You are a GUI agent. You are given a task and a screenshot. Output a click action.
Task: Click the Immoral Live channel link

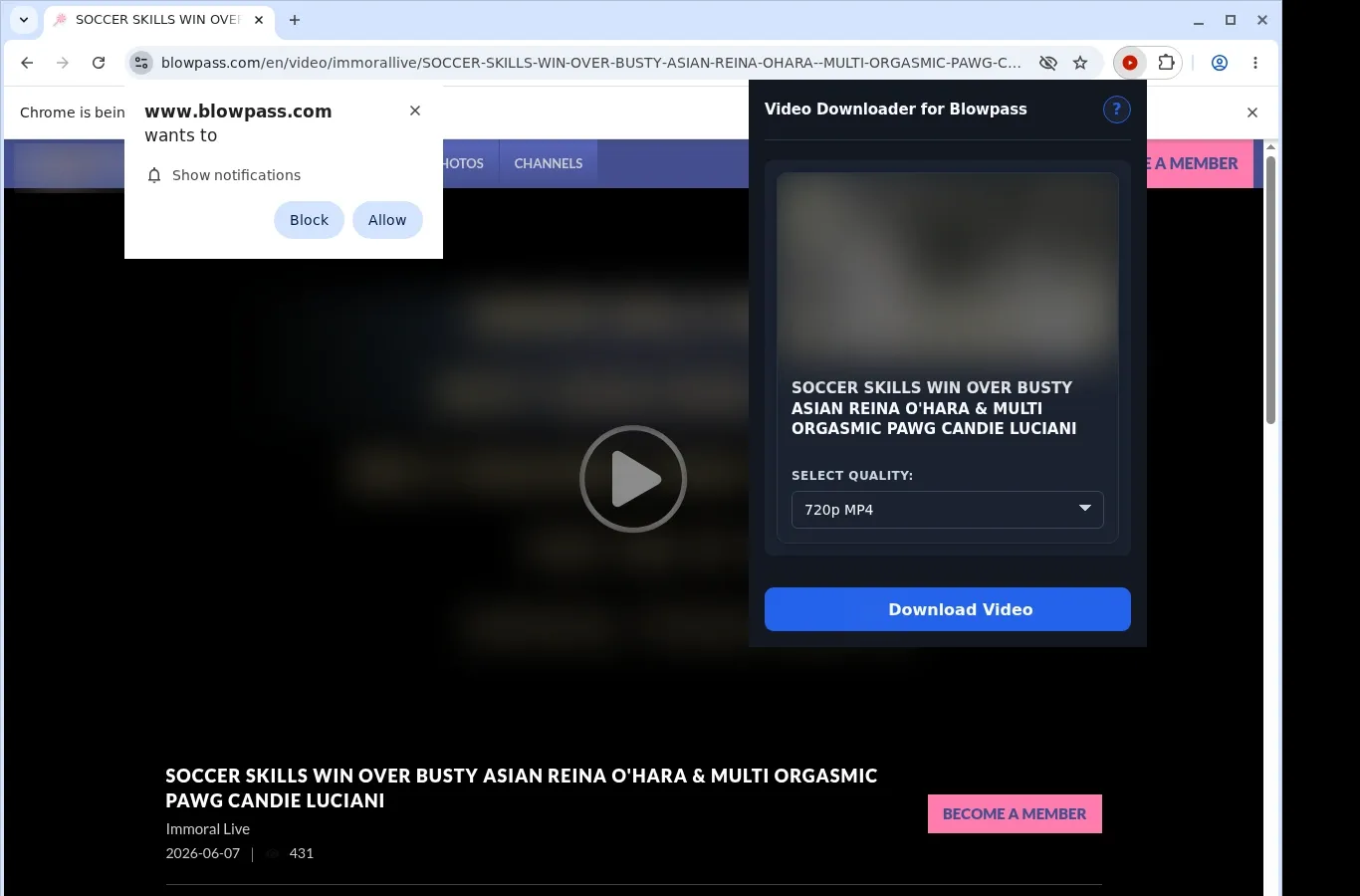coord(208,829)
